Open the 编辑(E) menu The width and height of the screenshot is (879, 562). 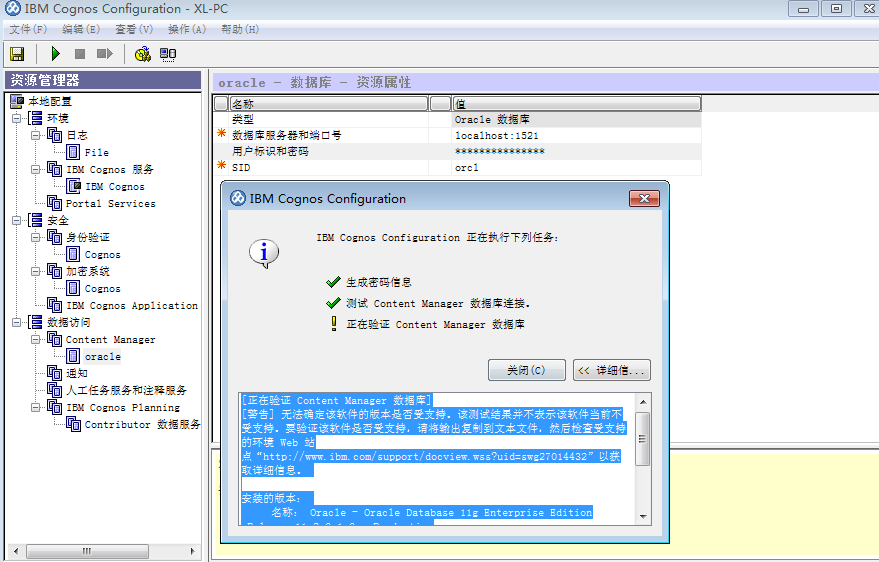(81, 29)
